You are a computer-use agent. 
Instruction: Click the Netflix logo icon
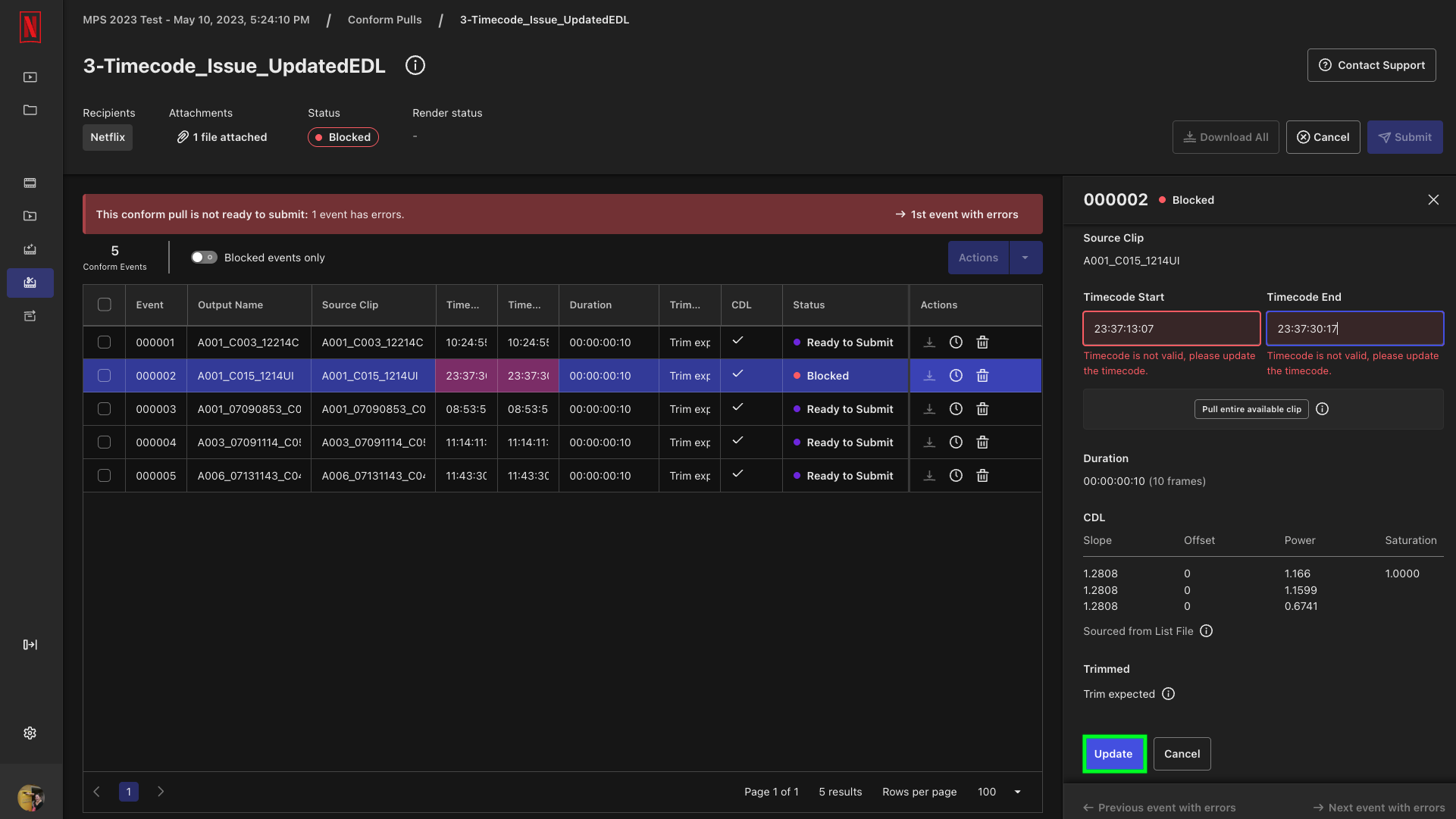[30, 28]
